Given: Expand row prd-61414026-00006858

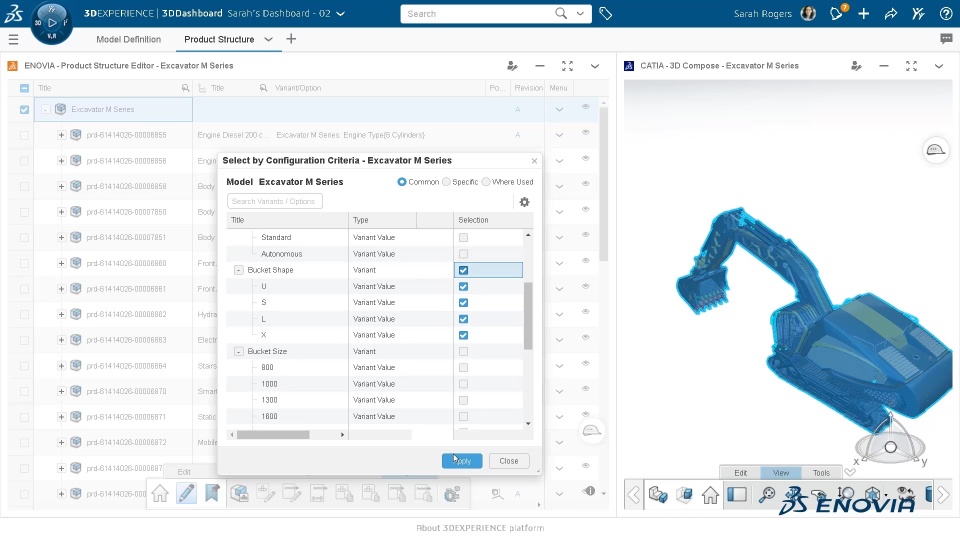Looking at the screenshot, I should click(x=61, y=186).
